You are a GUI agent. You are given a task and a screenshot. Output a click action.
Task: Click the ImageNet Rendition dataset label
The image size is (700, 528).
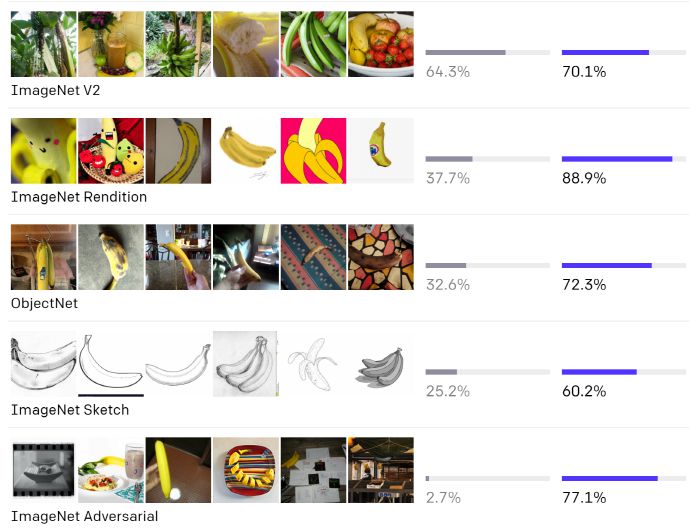79,197
